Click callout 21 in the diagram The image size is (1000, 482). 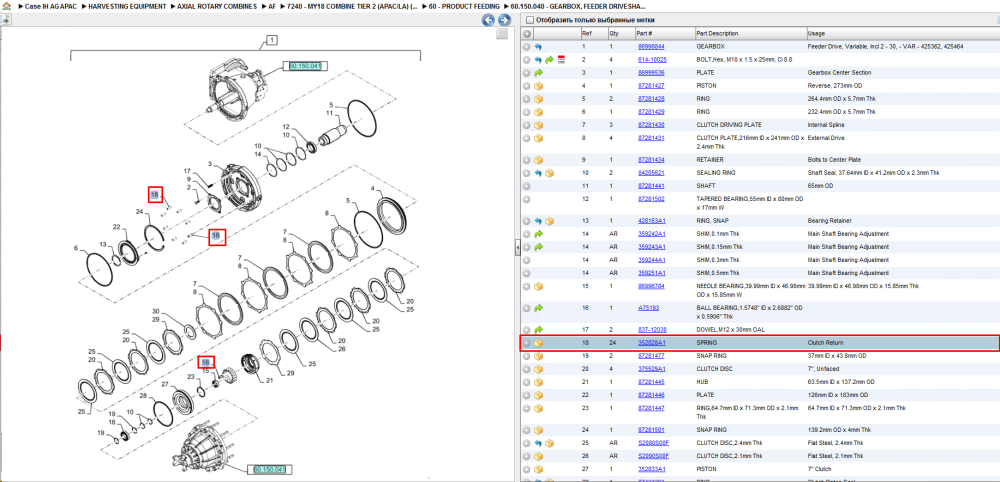click(x=268, y=381)
